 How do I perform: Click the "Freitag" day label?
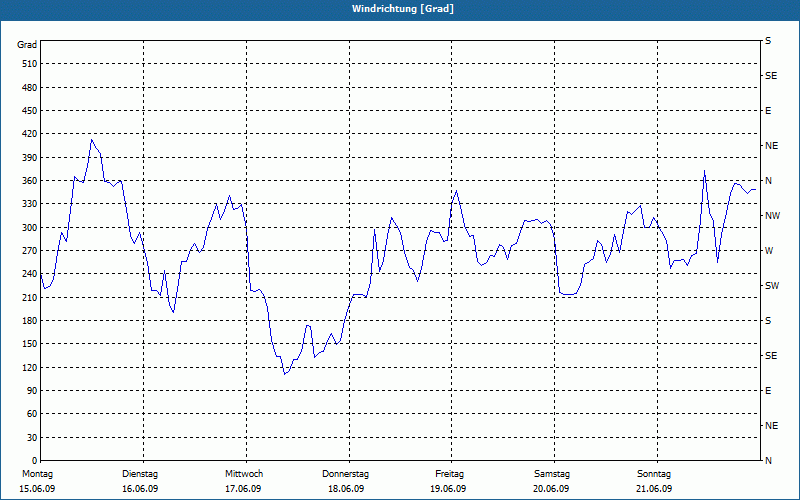coord(449,474)
